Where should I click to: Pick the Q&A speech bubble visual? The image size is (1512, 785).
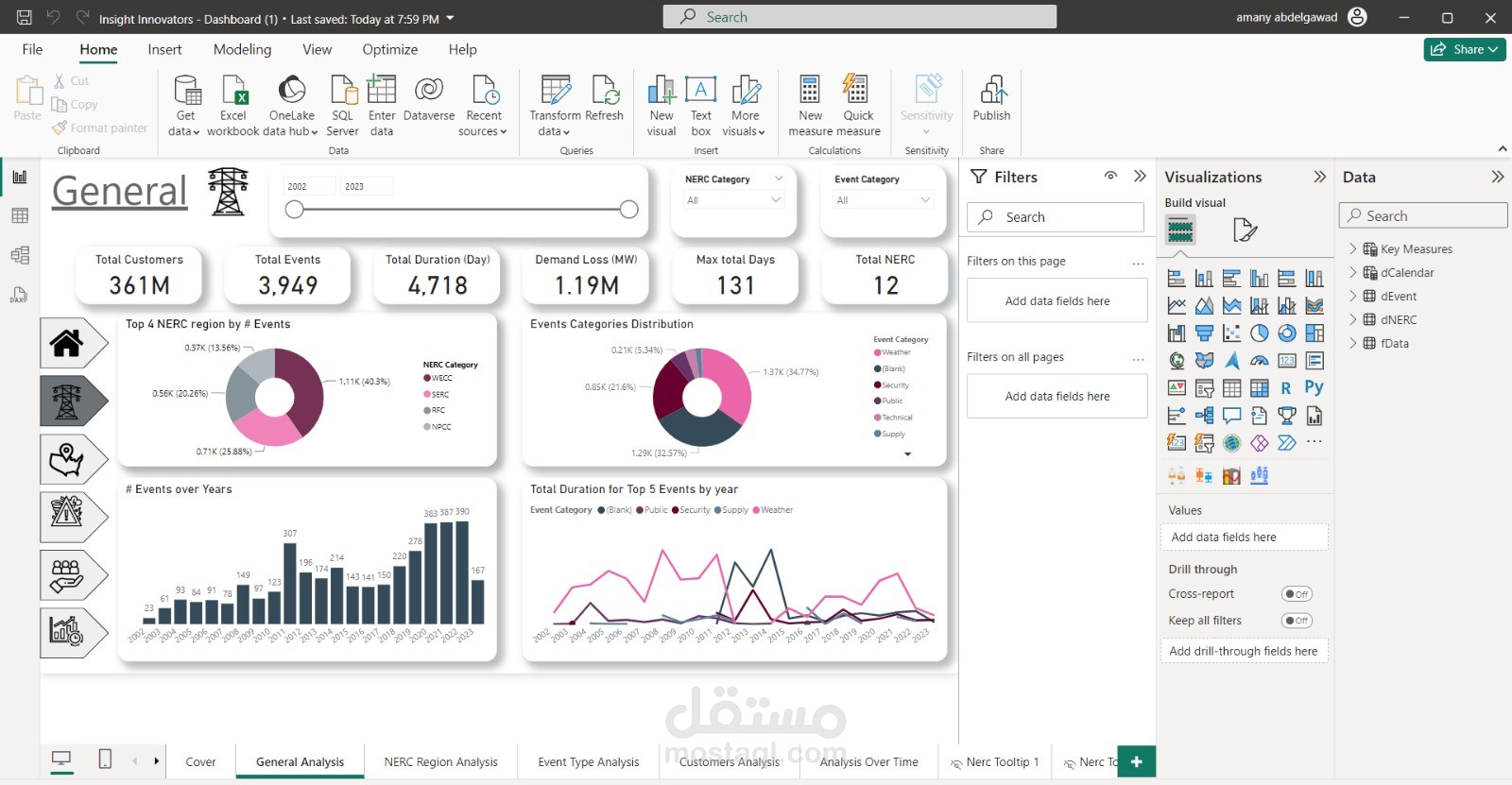1231,415
